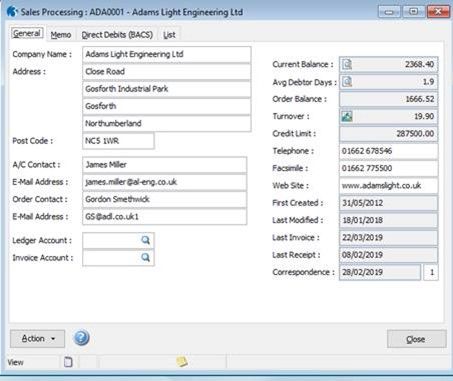Click the Correspondence count box showing 1
This screenshot has height=381, width=453.
(431, 272)
